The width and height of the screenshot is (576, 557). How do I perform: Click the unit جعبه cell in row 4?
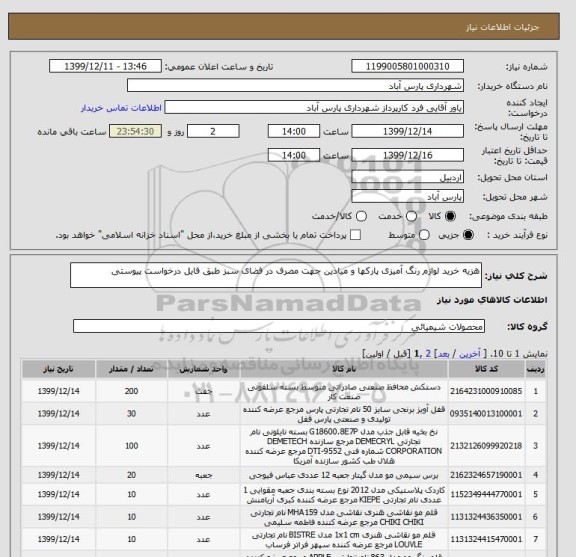[x=204, y=475]
